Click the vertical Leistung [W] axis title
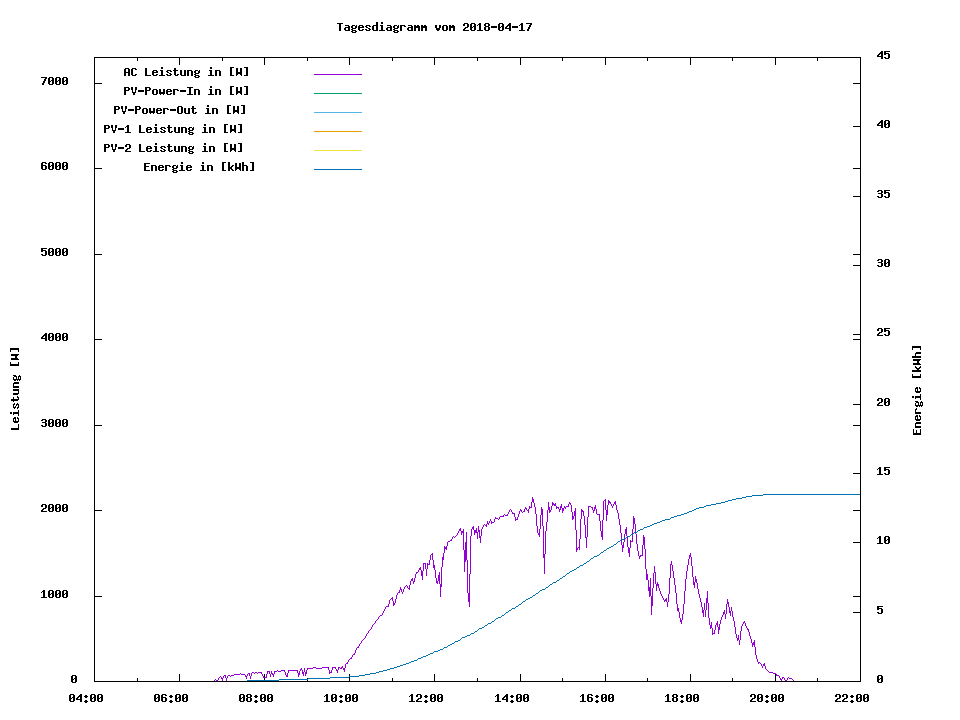 [15, 389]
